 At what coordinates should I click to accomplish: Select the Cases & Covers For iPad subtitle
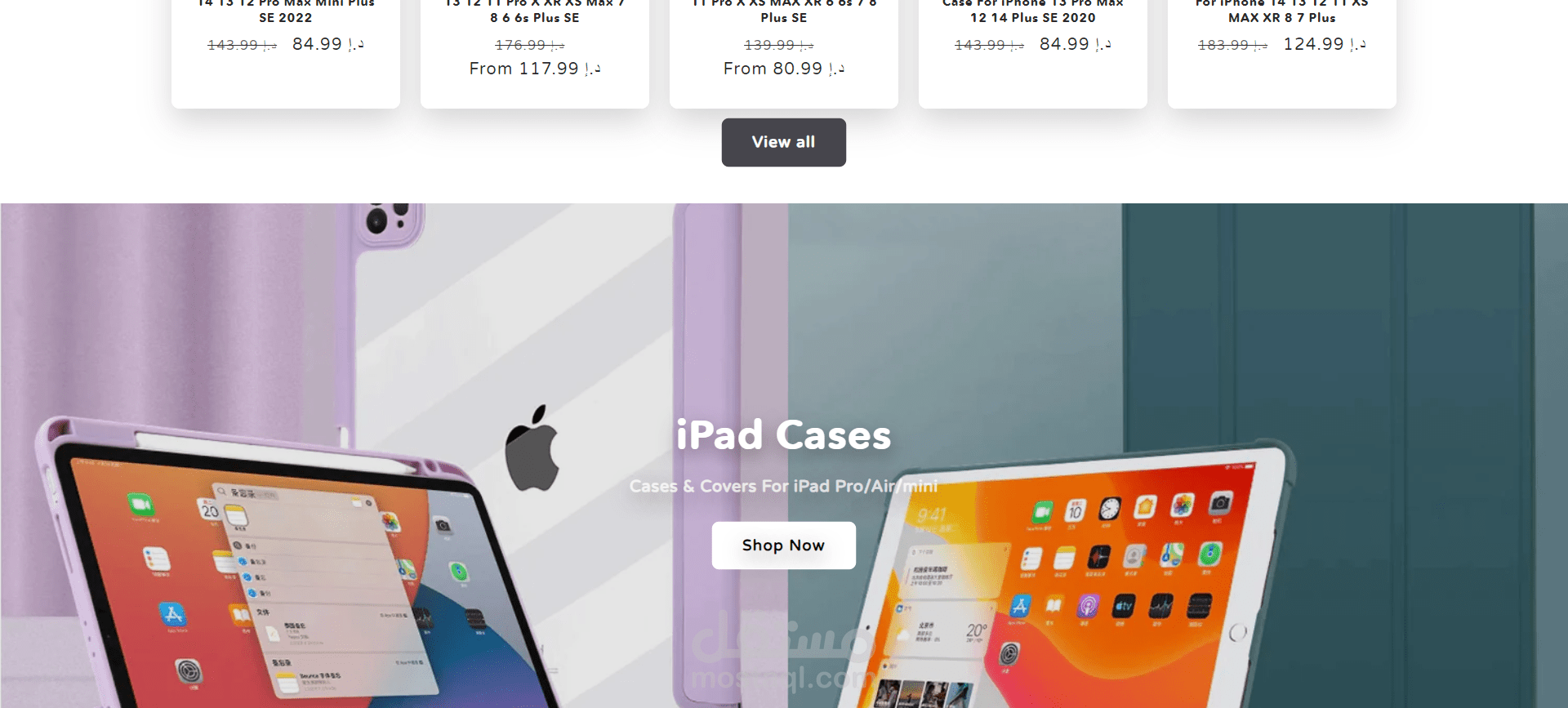(x=783, y=486)
